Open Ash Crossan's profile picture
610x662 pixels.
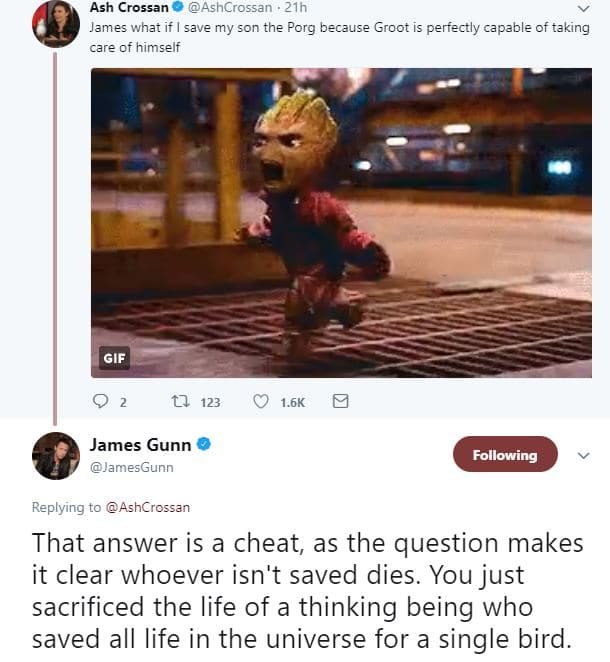(x=56, y=23)
